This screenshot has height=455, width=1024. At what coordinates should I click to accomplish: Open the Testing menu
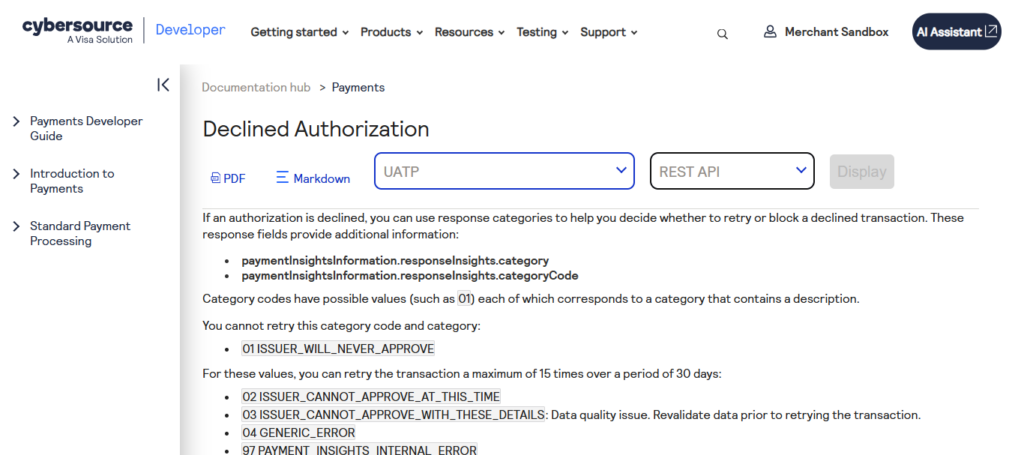pos(542,32)
